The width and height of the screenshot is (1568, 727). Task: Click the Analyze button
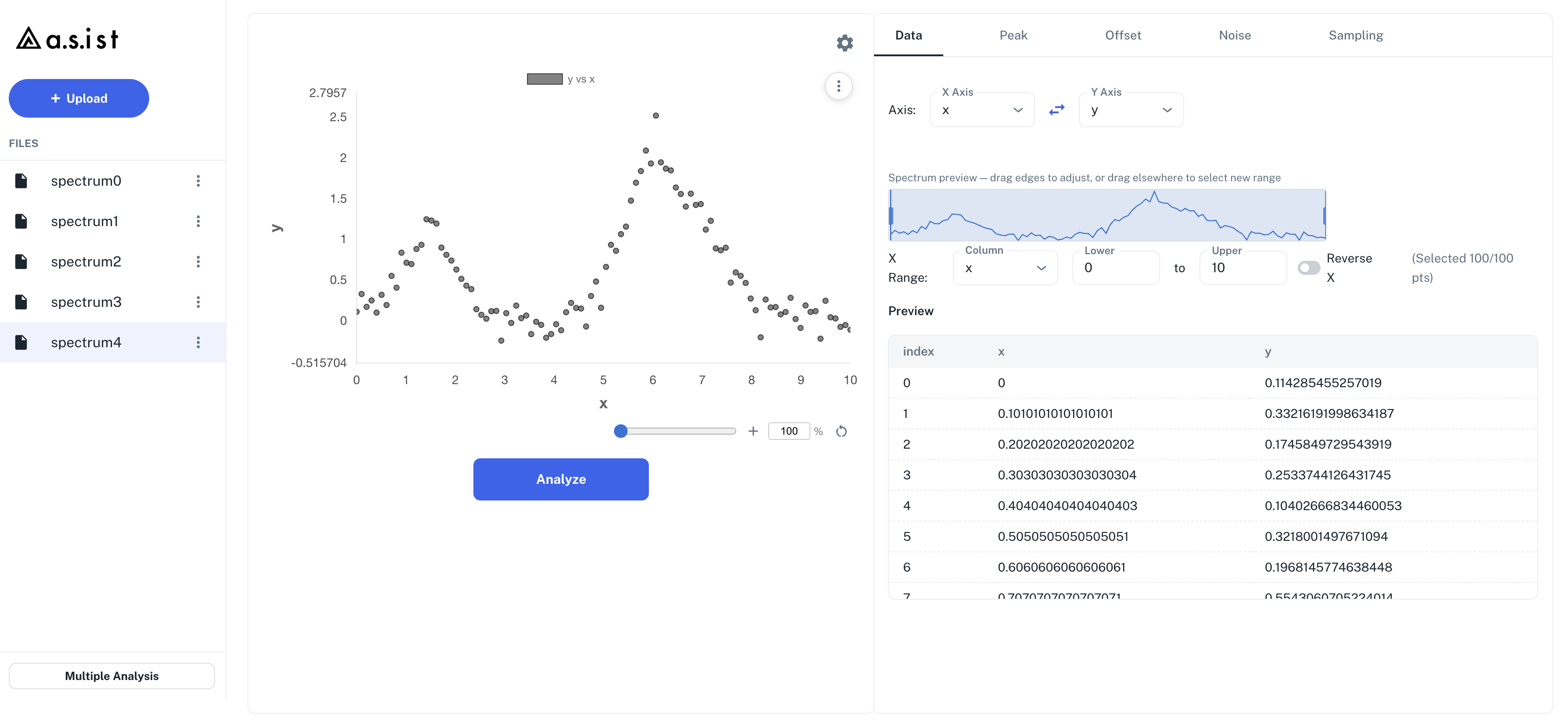pyautogui.click(x=561, y=479)
